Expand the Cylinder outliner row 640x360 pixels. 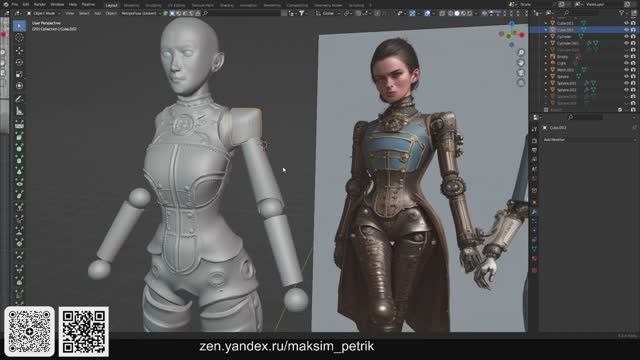tap(546, 36)
